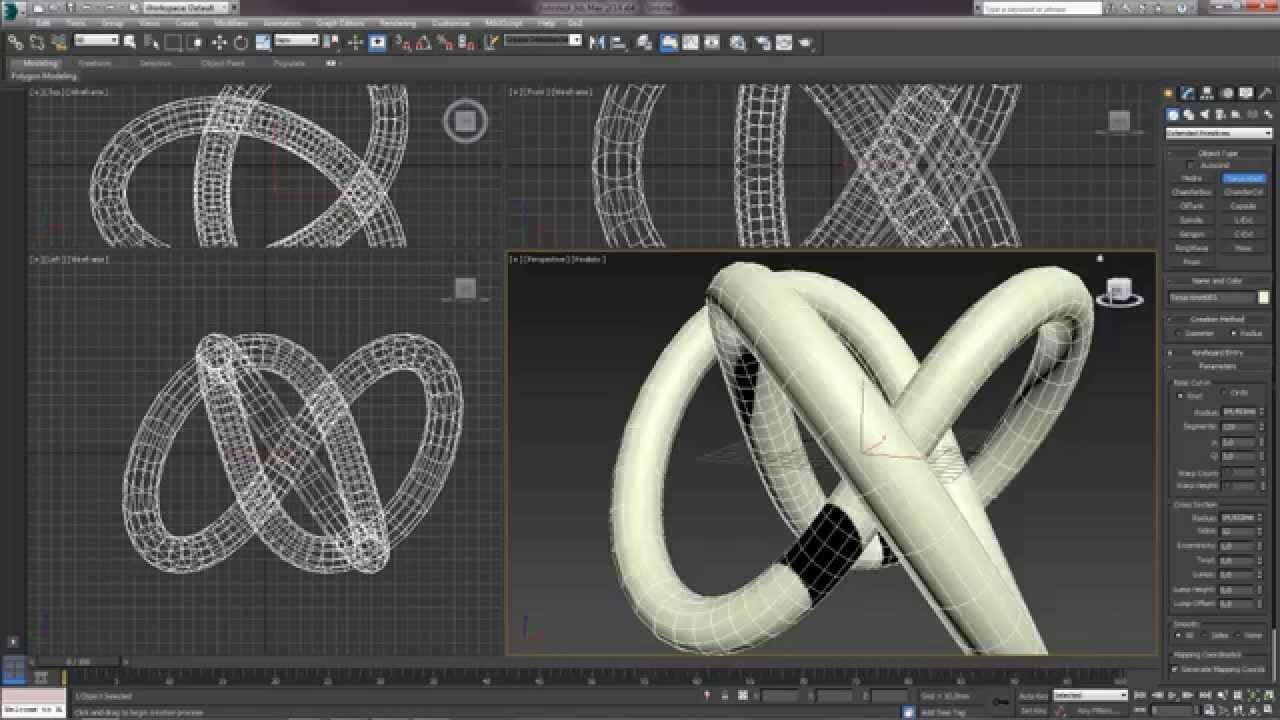Activate the Select and Move tool
This screenshot has width=1280, height=720.
[219, 42]
